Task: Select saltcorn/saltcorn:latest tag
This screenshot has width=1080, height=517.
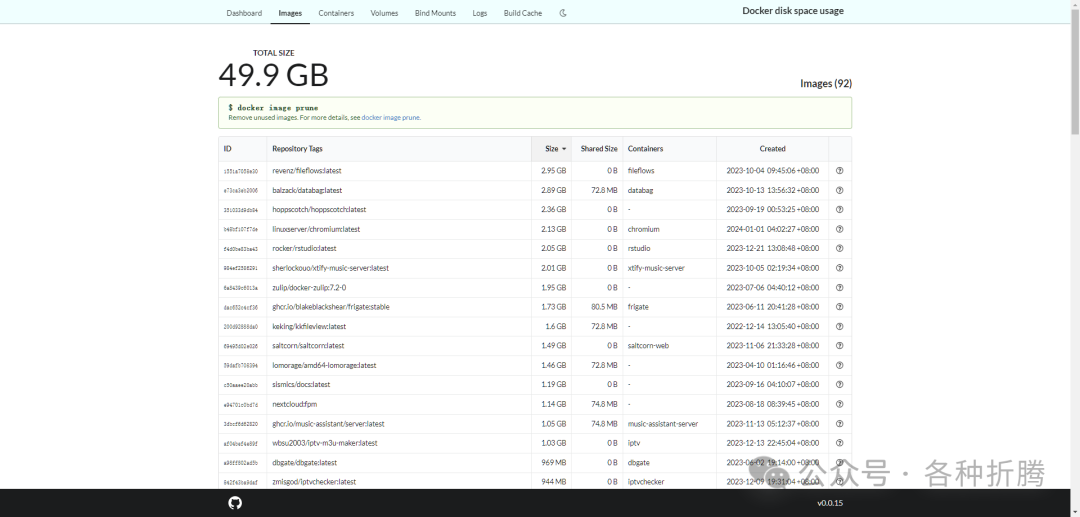Action: [308, 346]
